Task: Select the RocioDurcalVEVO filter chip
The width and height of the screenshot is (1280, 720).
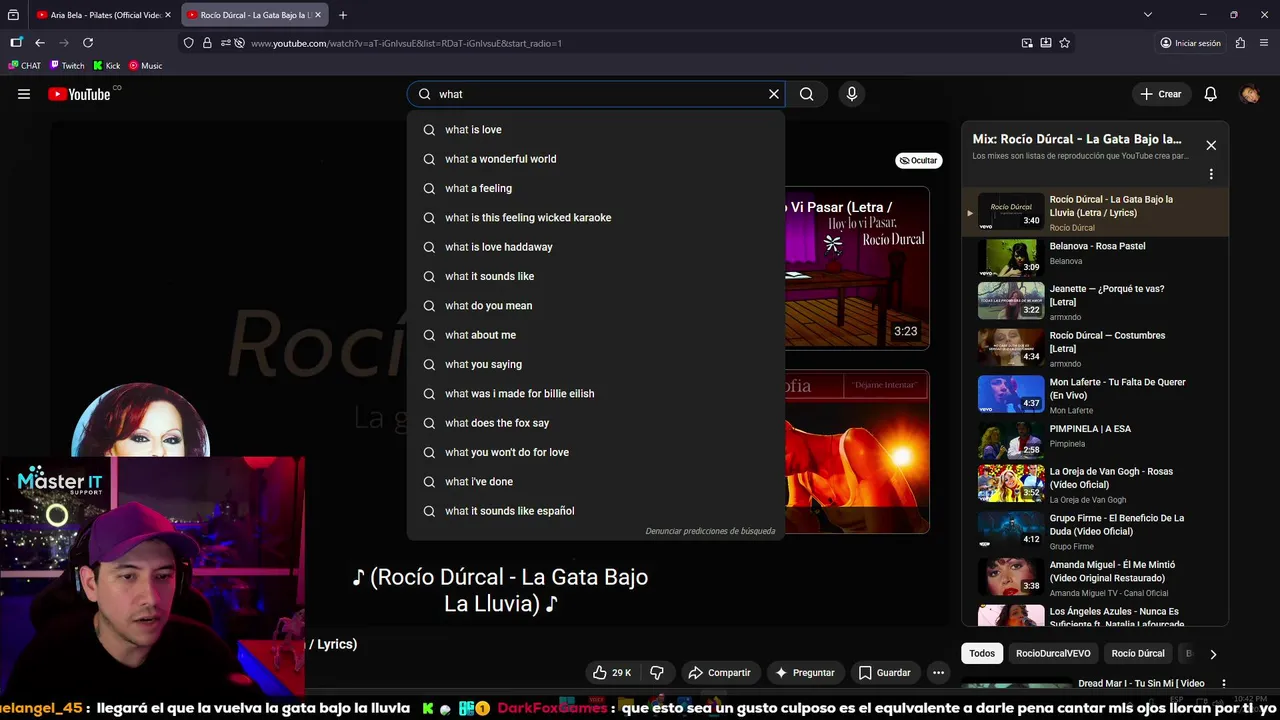Action: coord(1053,653)
